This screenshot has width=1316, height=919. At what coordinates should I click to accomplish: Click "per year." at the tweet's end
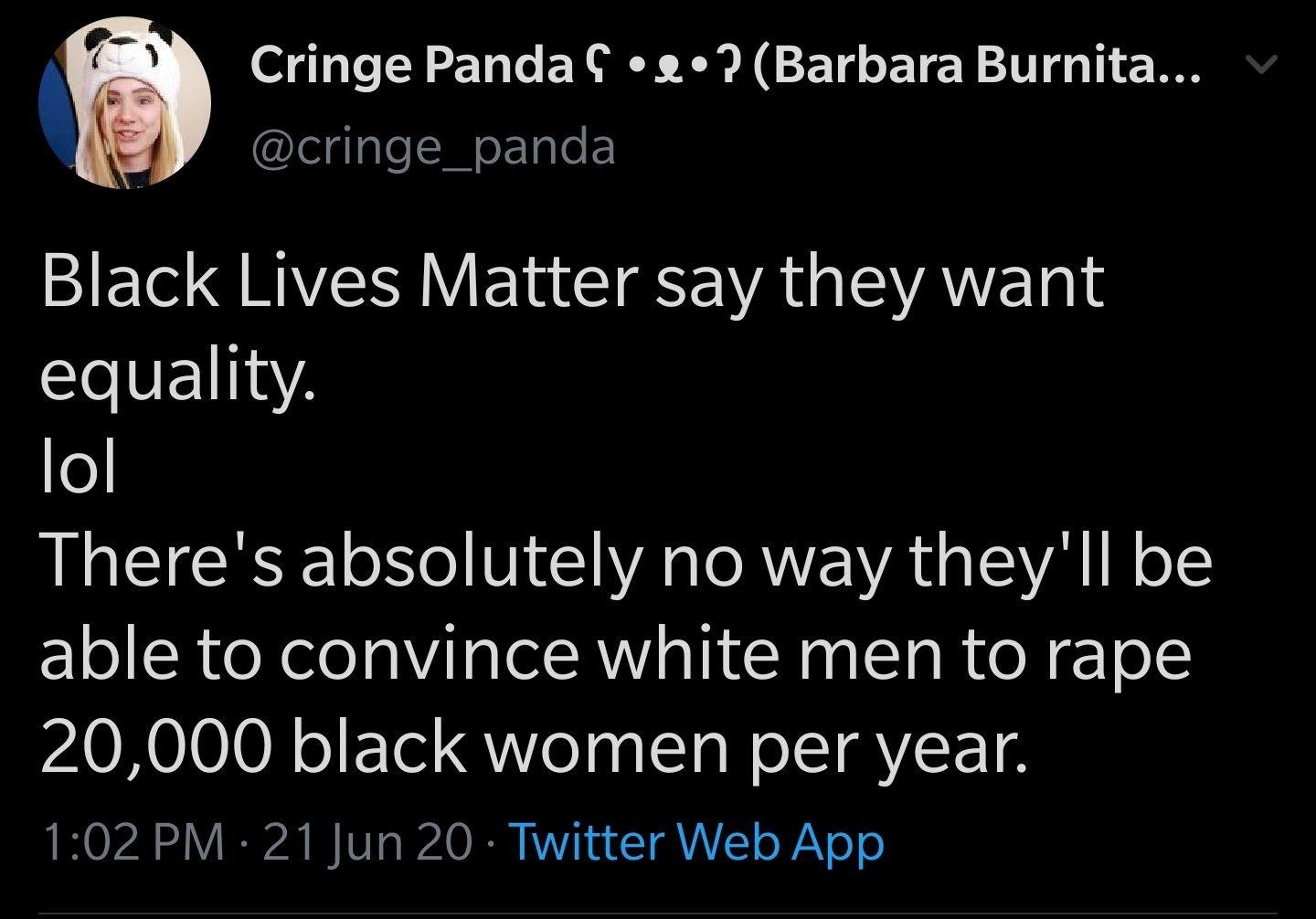917,747
